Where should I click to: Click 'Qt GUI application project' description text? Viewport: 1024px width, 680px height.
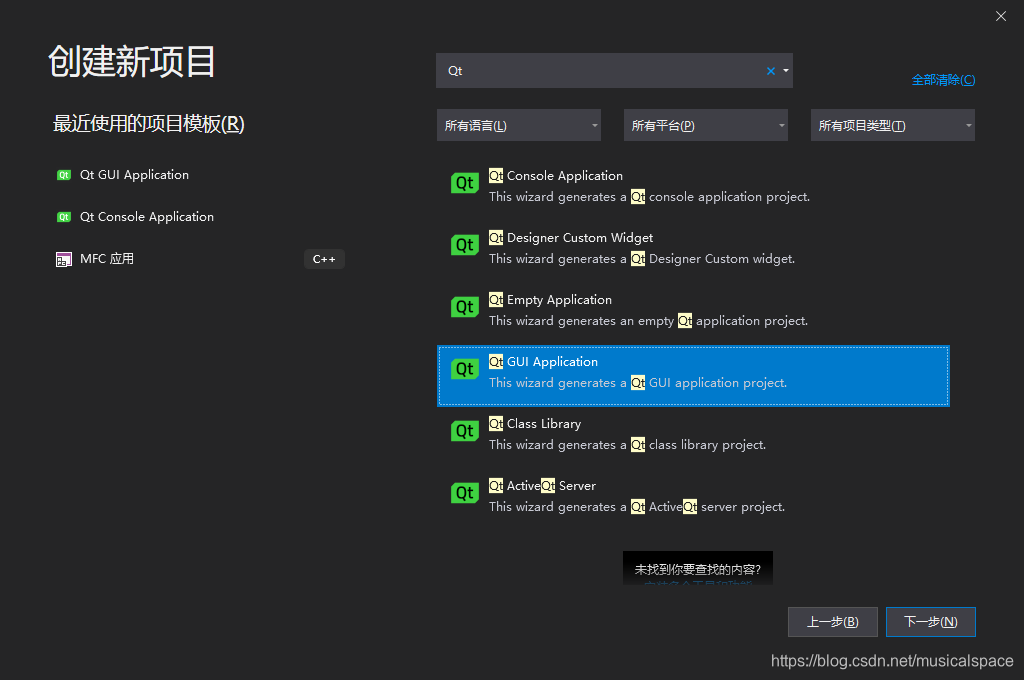point(638,383)
